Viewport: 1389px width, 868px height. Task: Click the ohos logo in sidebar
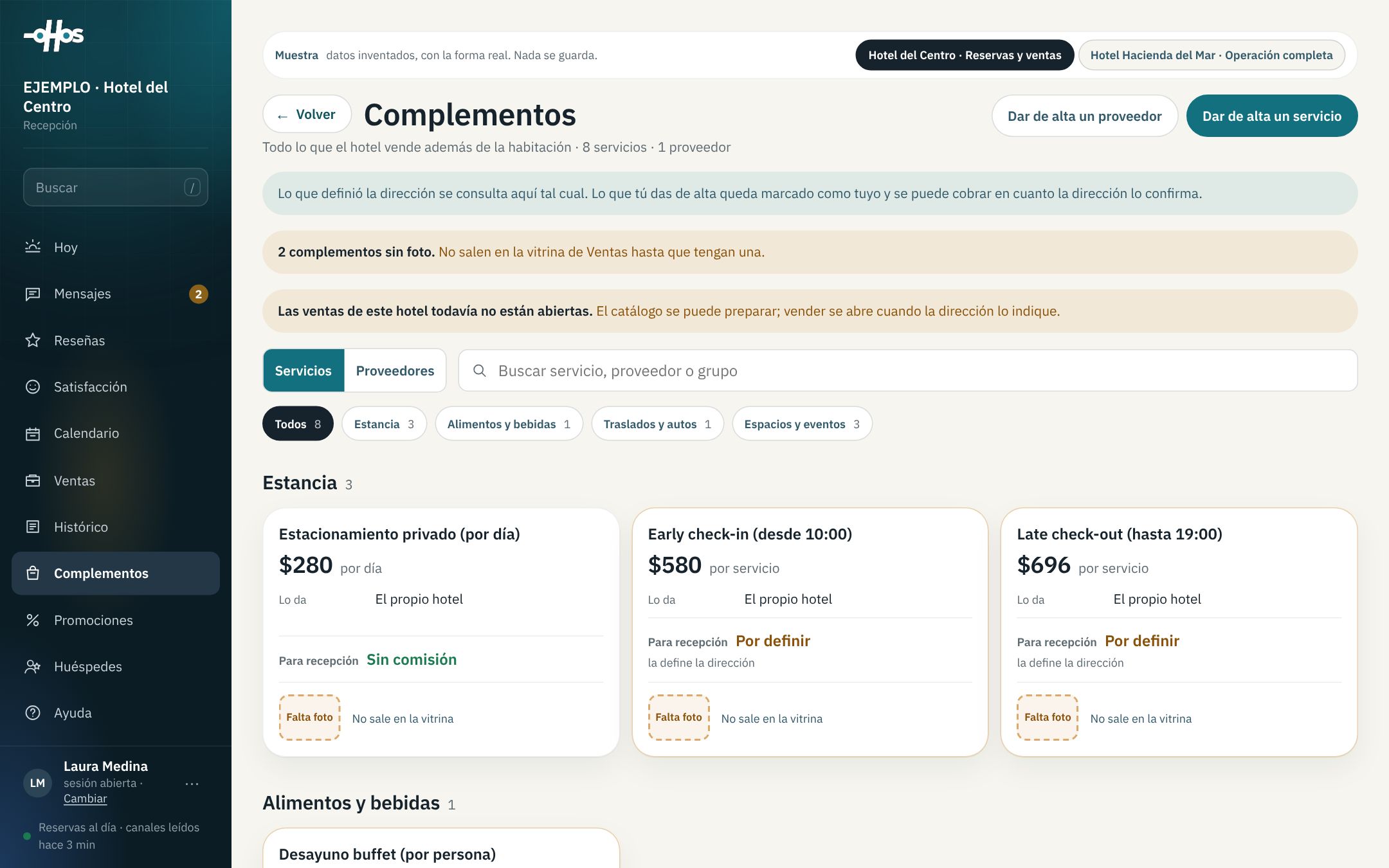pos(54,35)
